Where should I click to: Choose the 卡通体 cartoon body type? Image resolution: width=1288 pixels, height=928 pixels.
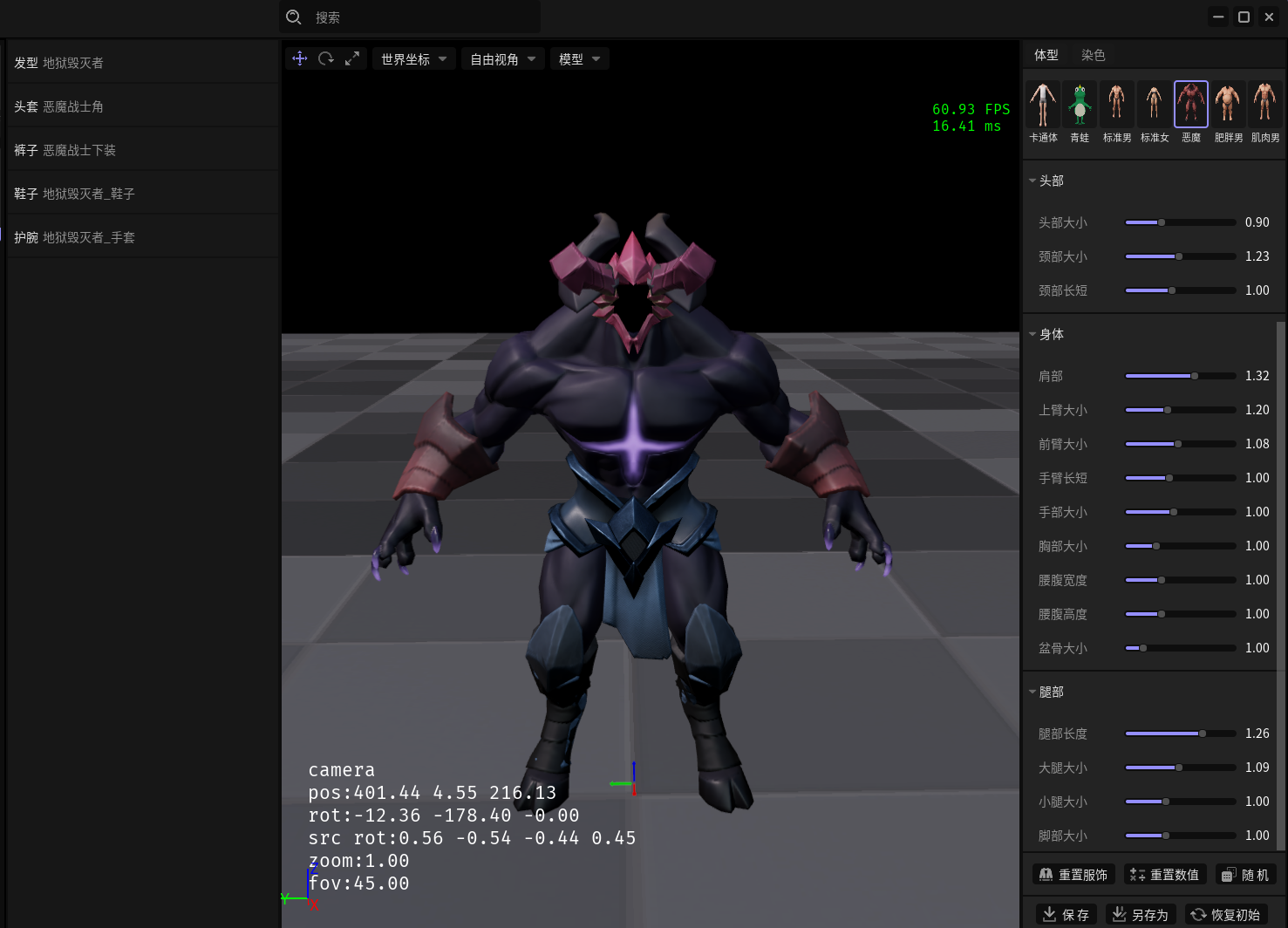1043,113
